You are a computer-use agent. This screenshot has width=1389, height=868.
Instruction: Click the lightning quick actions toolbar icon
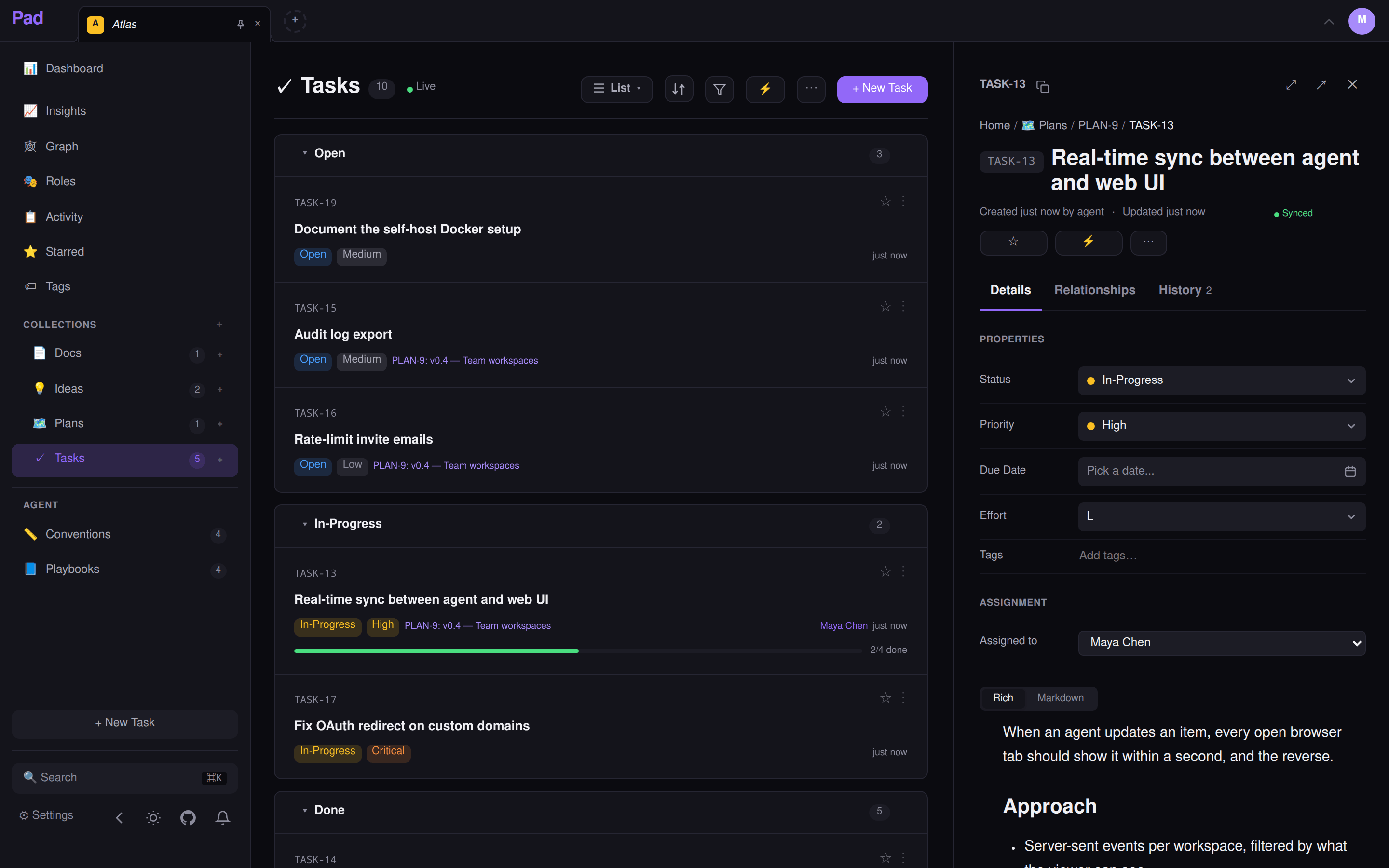point(764,89)
